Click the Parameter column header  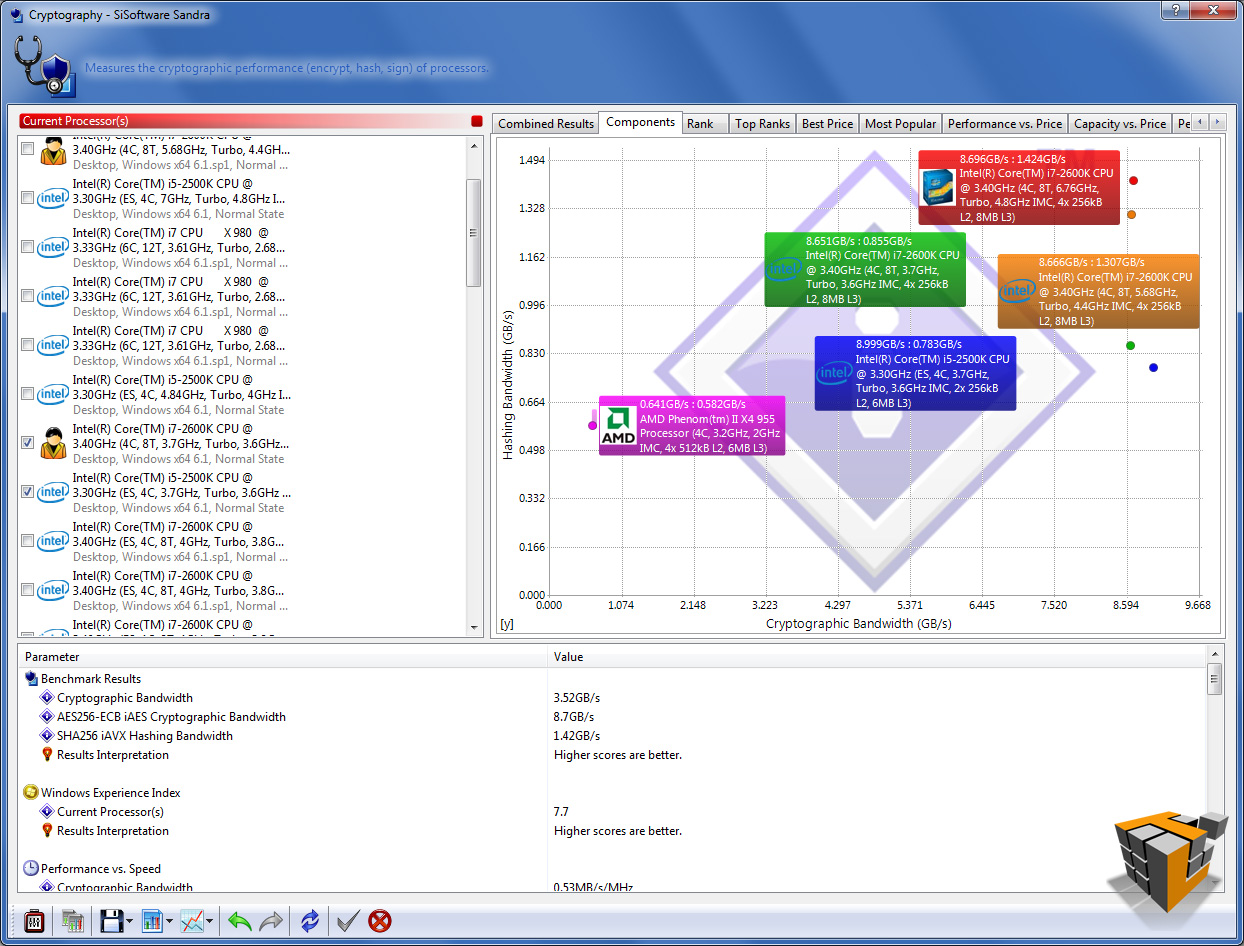click(x=283, y=657)
